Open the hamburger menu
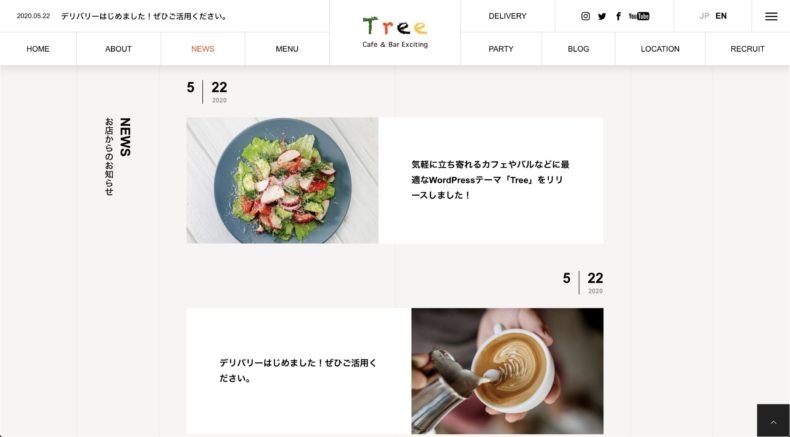 tap(771, 16)
